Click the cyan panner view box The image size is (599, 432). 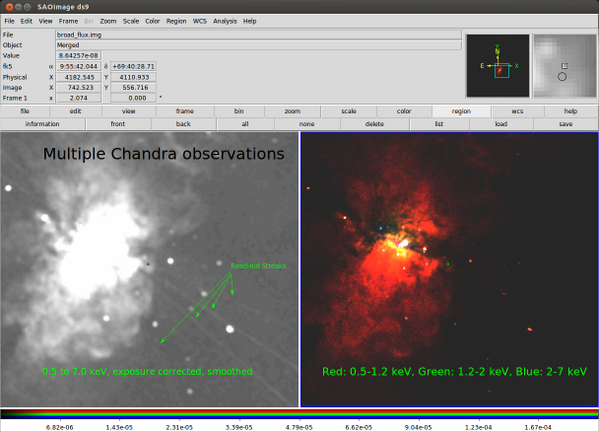pyautogui.click(x=502, y=71)
